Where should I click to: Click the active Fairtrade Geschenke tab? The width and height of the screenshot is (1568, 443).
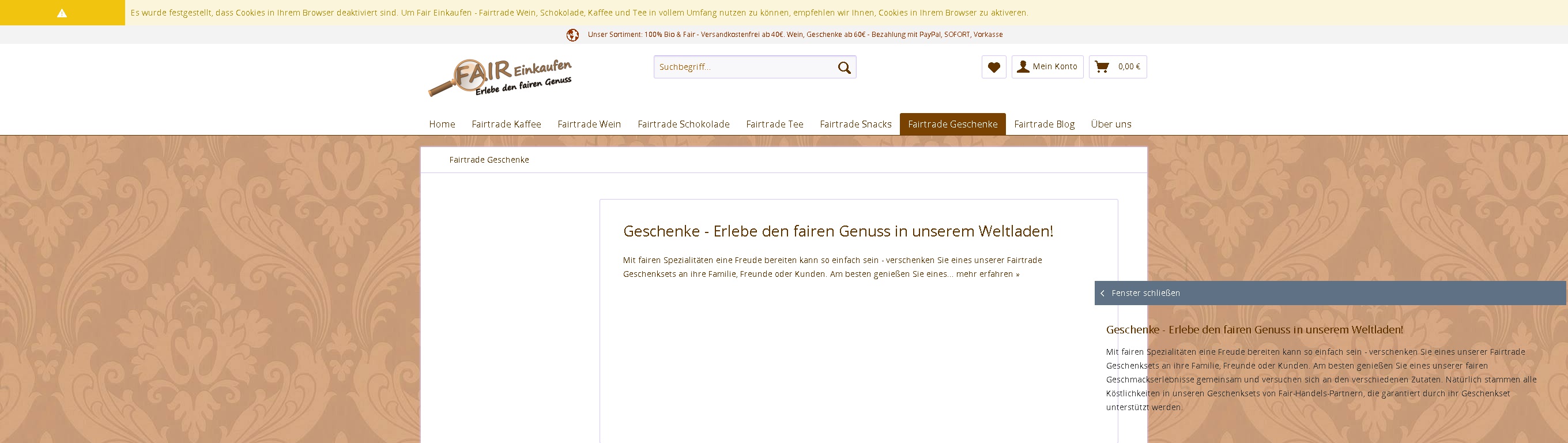tap(952, 125)
